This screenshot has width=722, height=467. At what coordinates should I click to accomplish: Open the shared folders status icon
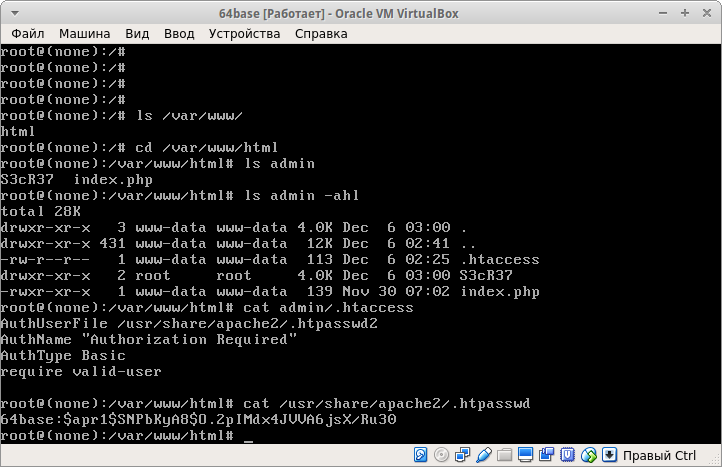pyautogui.click(x=504, y=455)
